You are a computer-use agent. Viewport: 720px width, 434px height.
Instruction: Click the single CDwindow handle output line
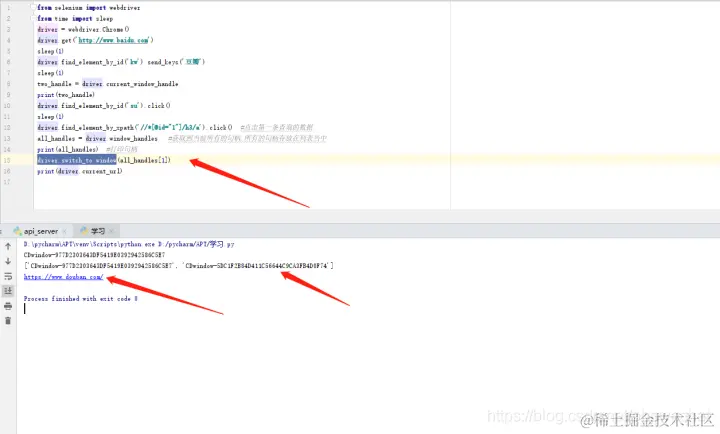94,255
